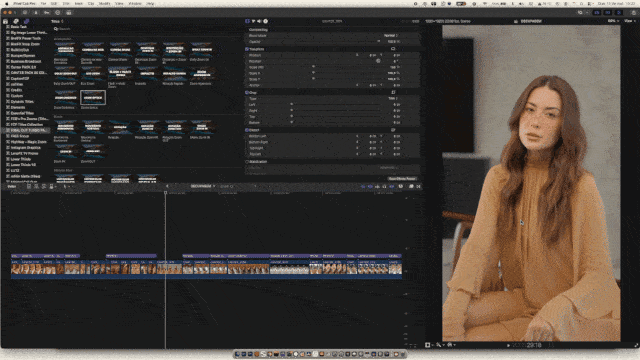Screen dimensions: 640x360
Task: Click the Distort on-screen controls icon
Action: point(393,130)
